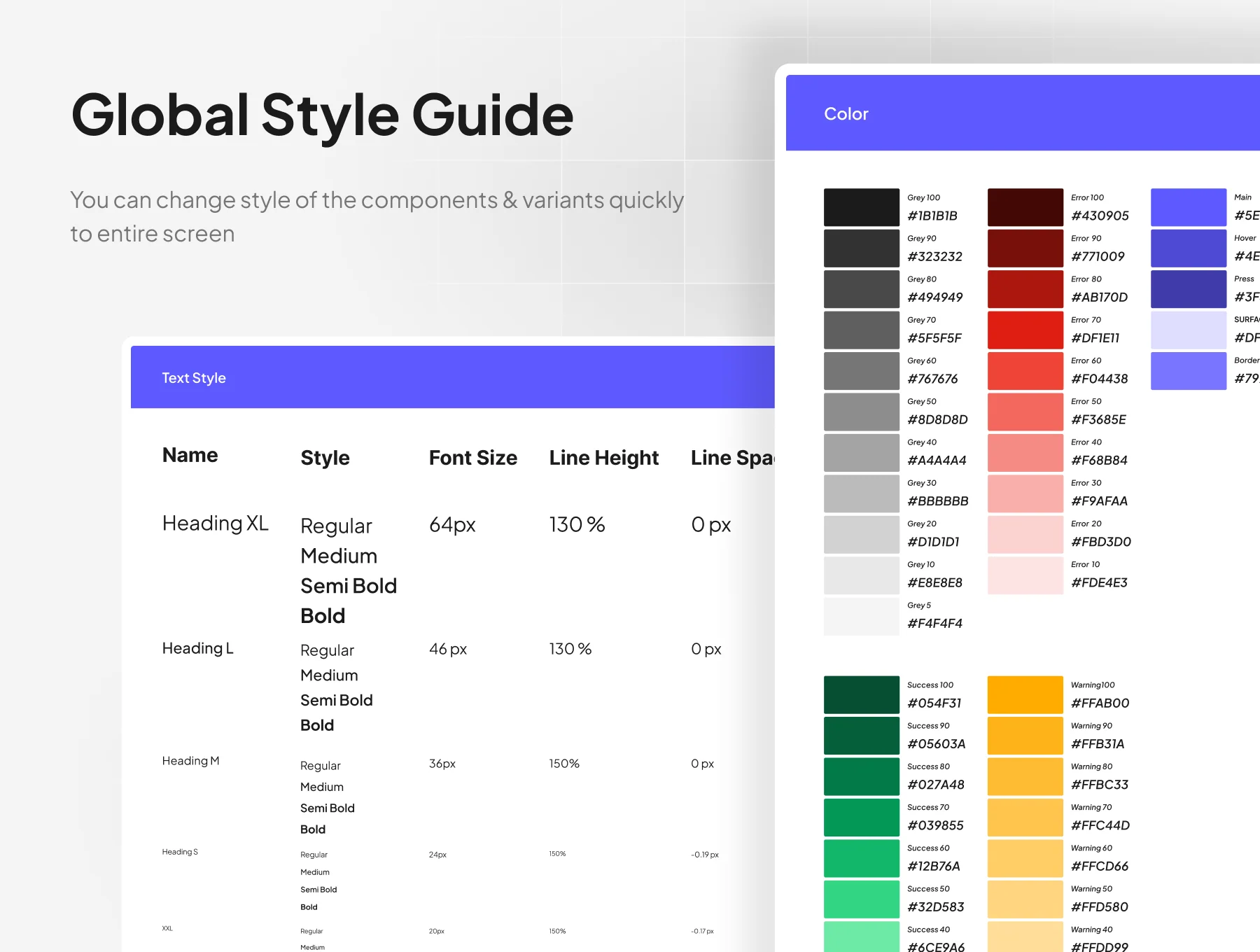The height and width of the screenshot is (952, 1260).
Task: Click Medium style under Heading L
Action: [329, 675]
